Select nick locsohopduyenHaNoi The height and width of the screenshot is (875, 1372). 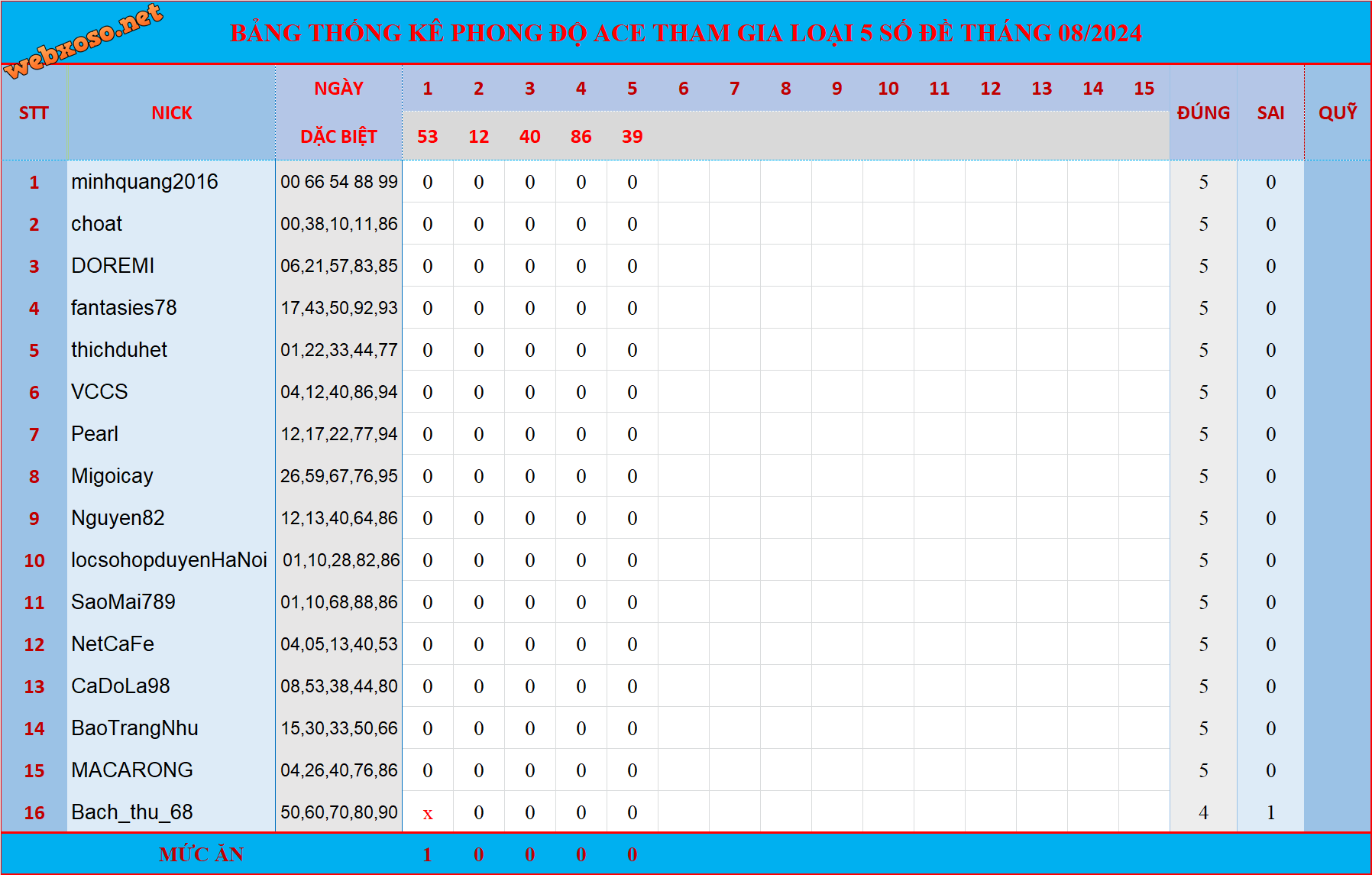click(169, 560)
